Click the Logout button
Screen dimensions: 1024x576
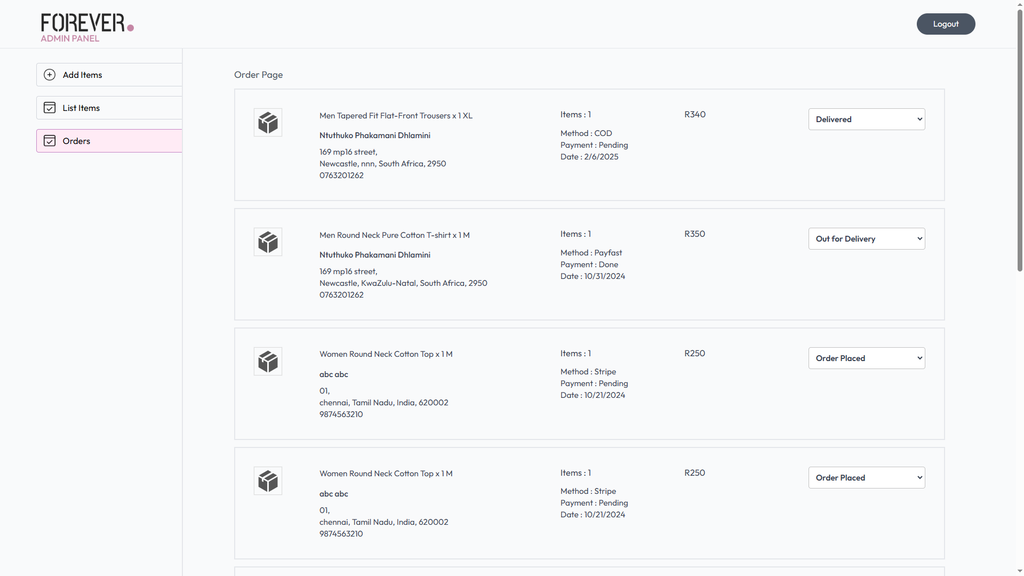click(x=946, y=24)
